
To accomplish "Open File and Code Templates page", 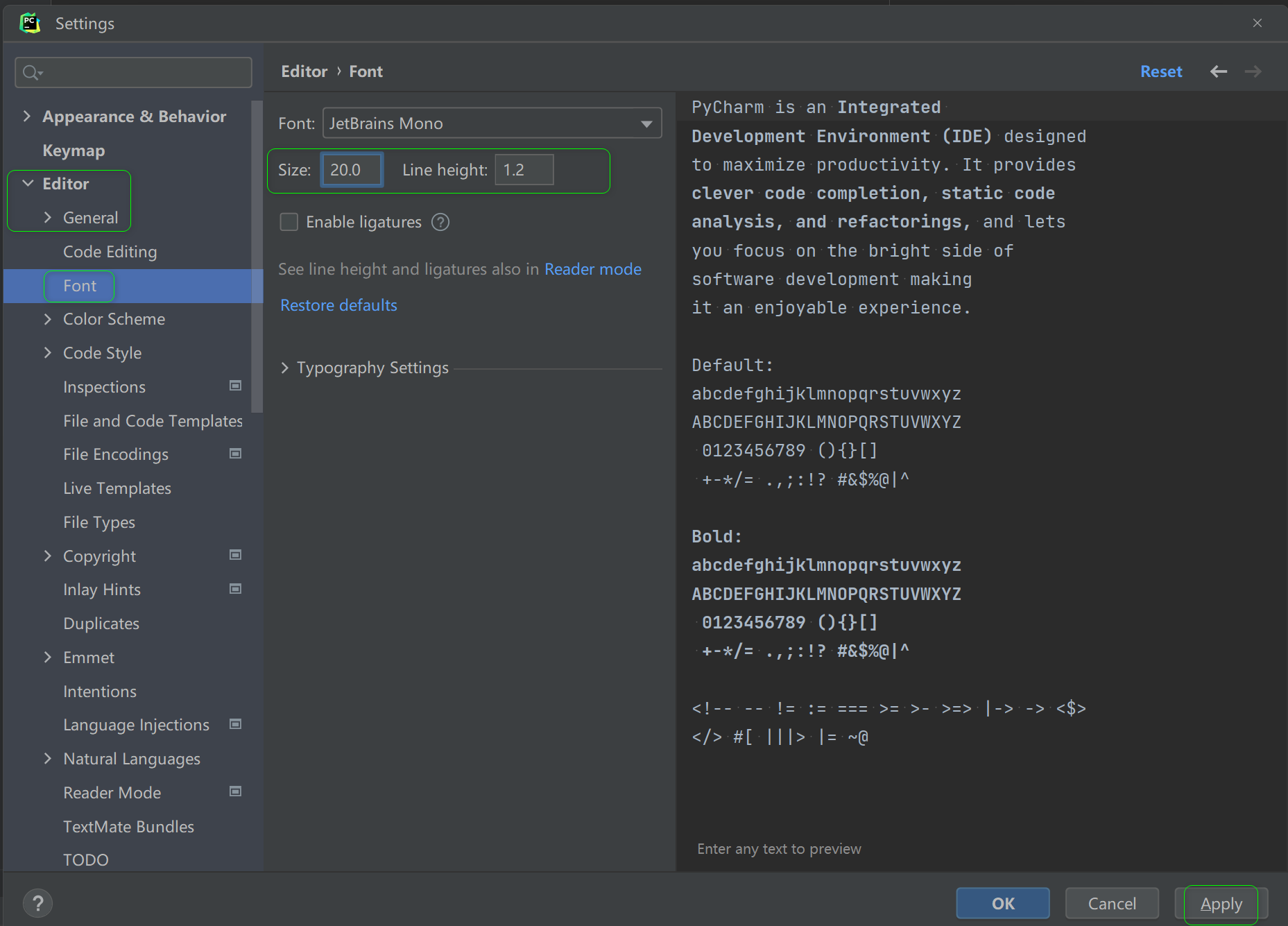I will 153,421.
